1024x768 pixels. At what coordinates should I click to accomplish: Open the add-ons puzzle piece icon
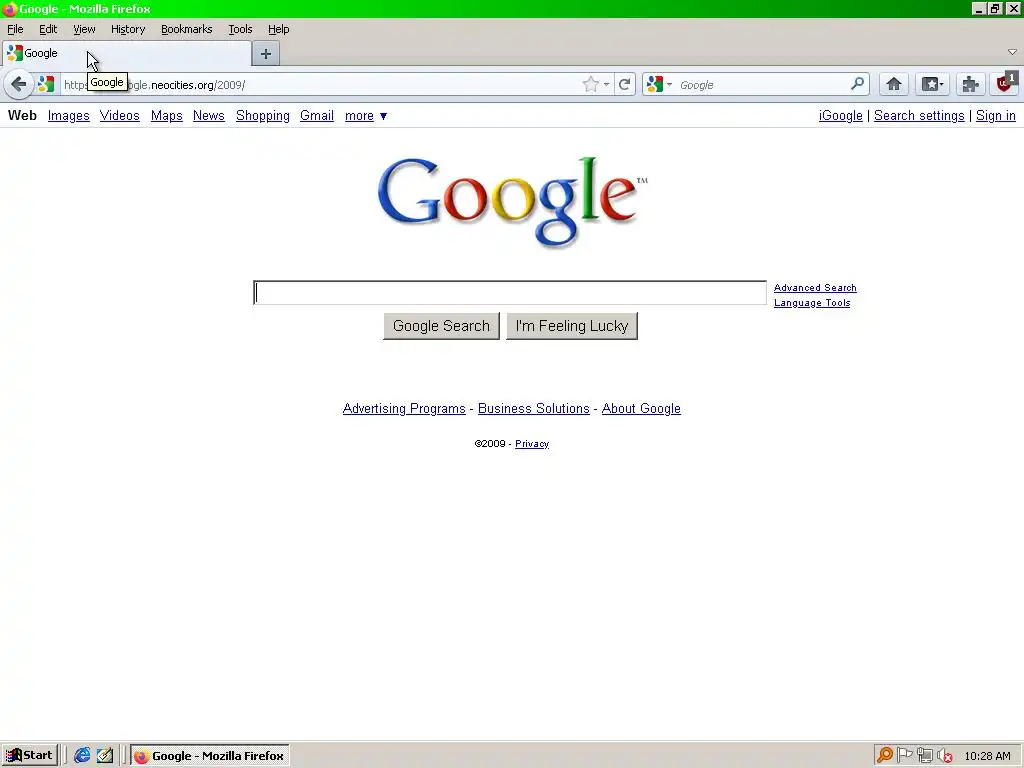coord(970,84)
